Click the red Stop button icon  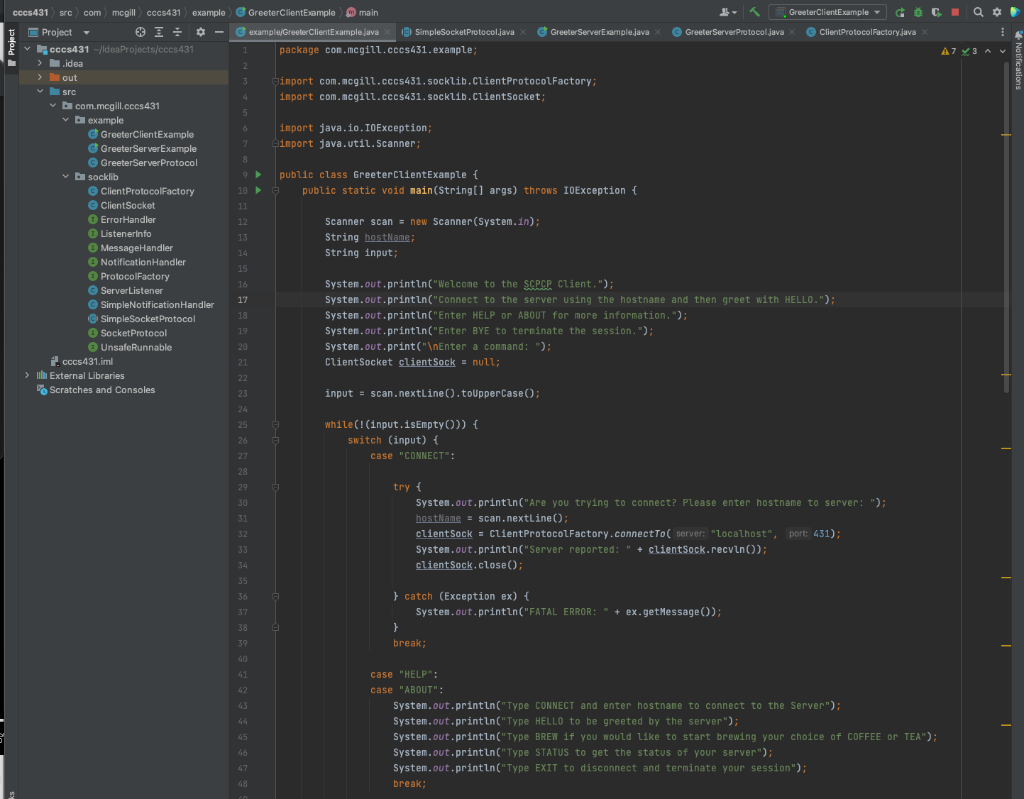tap(957, 12)
